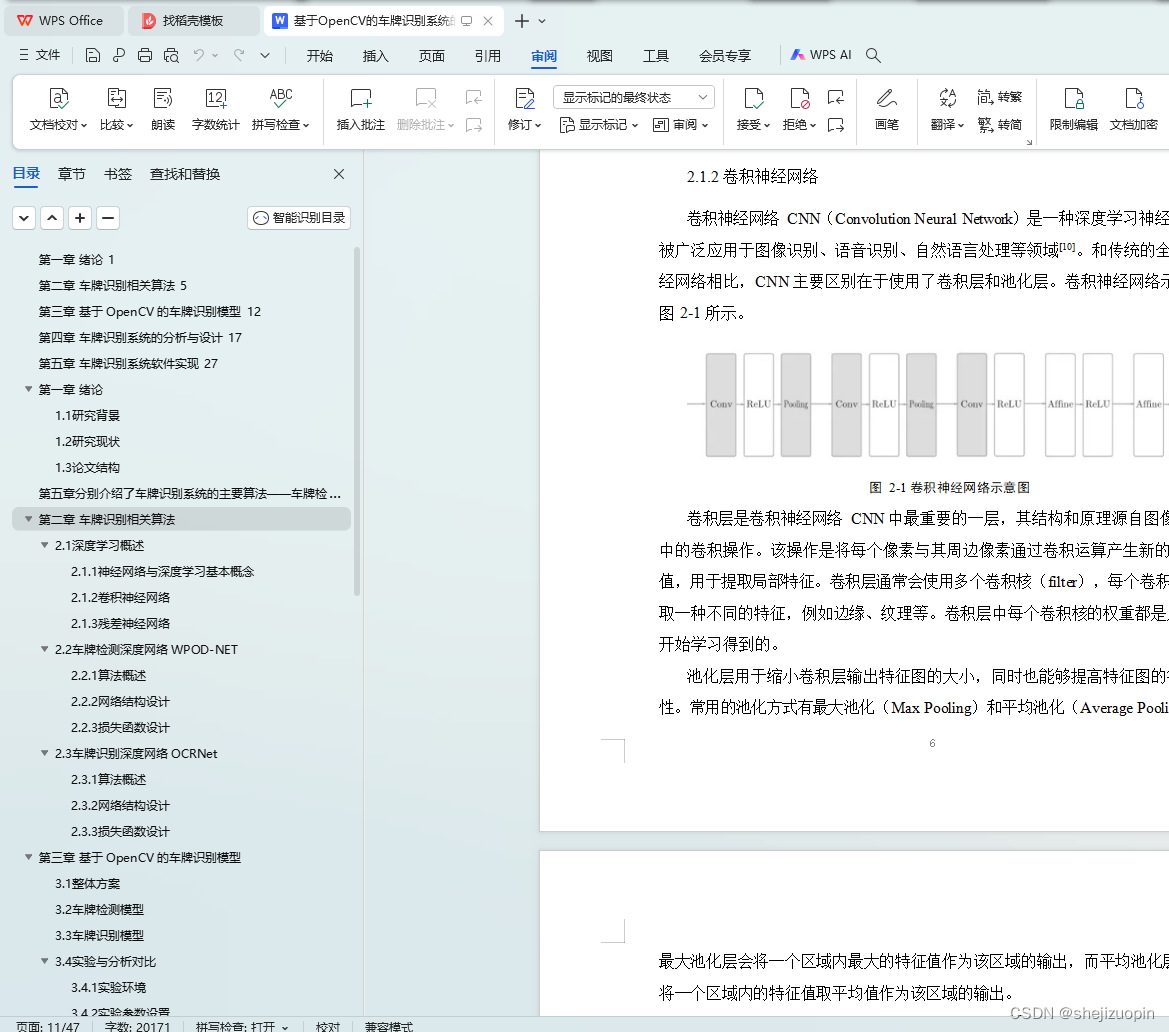The height and width of the screenshot is (1032, 1169).
Task: Click the Print Preview icon
Action: click(x=171, y=55)
